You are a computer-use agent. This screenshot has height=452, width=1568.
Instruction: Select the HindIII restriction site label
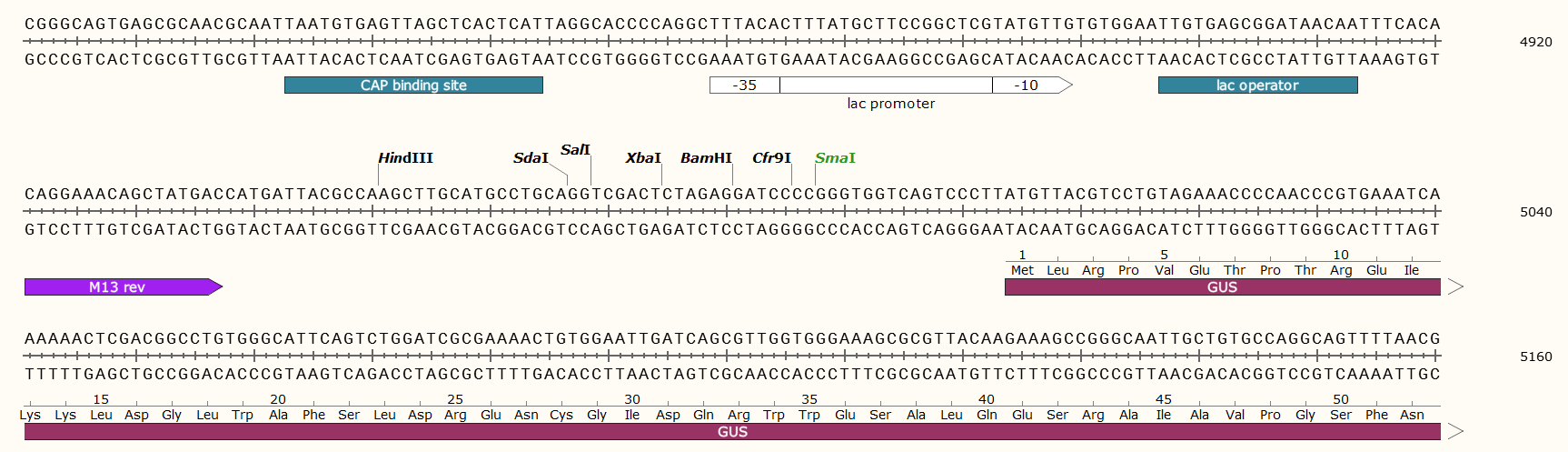click(x=405, y=158)
